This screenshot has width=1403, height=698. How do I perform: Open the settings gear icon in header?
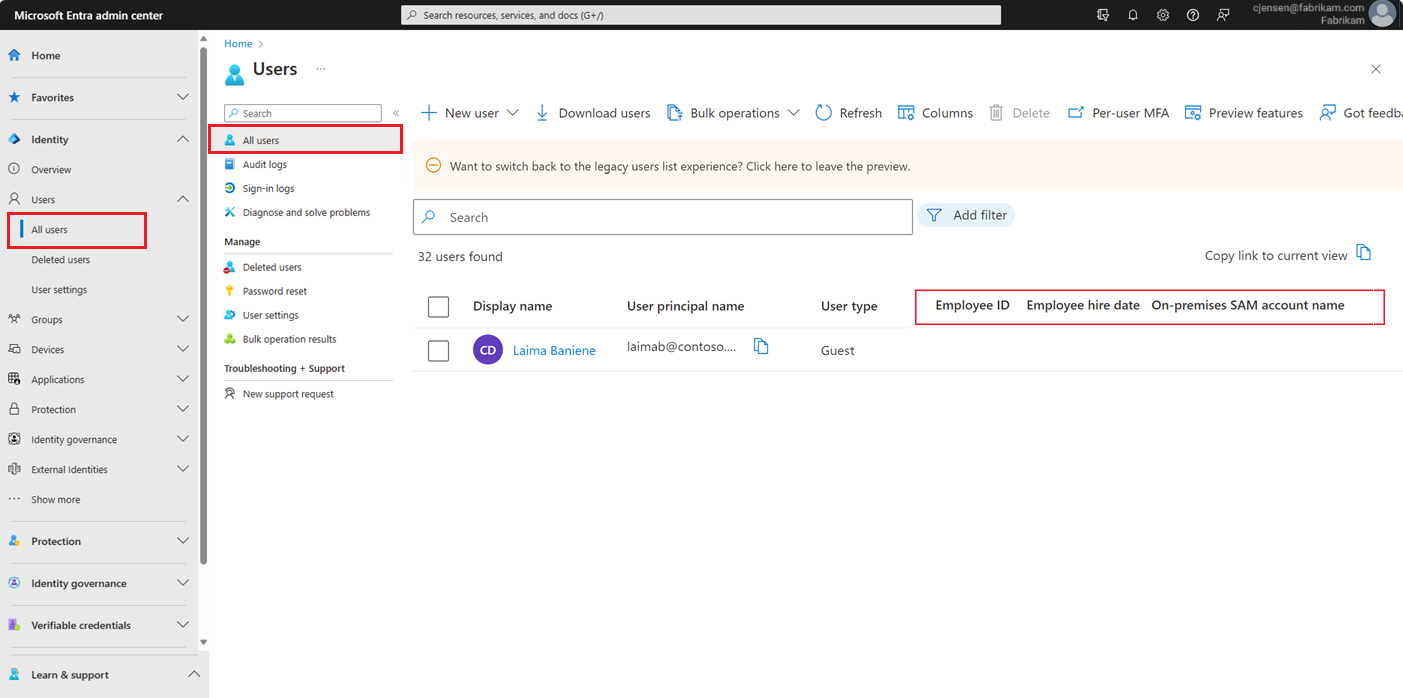1163,15
